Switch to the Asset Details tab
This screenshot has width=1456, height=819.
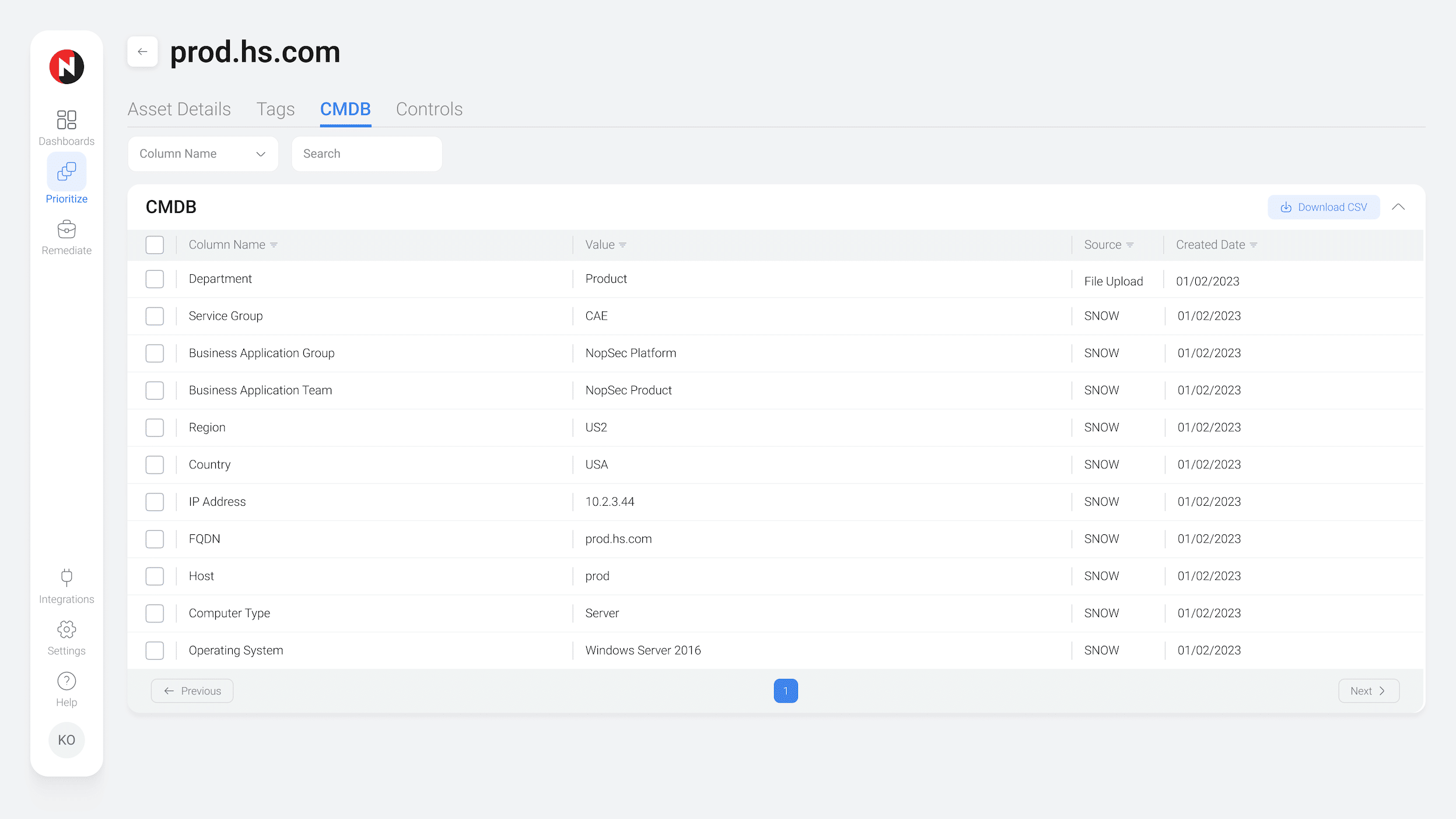179,109
